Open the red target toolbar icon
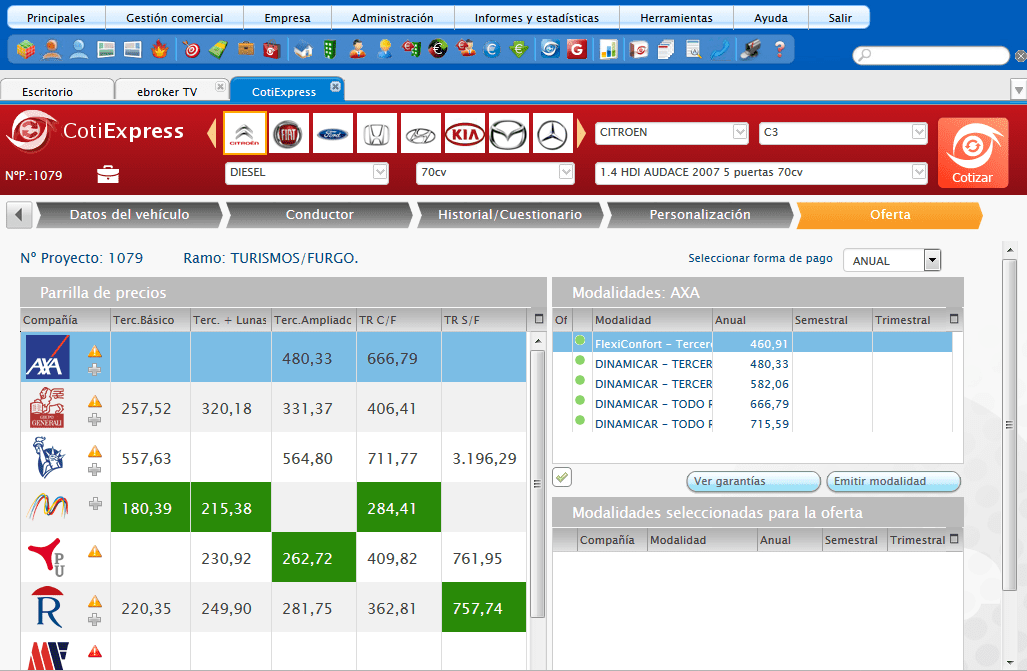Screen dimensions: 1027x671 coord(191,49)
